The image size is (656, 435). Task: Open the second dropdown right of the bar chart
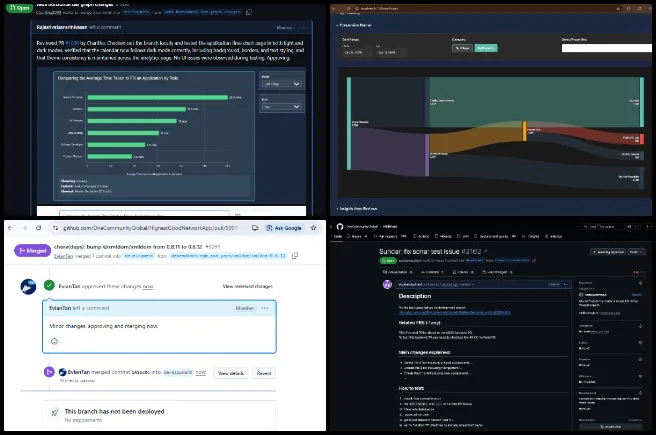pyautogui.click(x=282, y=107)
